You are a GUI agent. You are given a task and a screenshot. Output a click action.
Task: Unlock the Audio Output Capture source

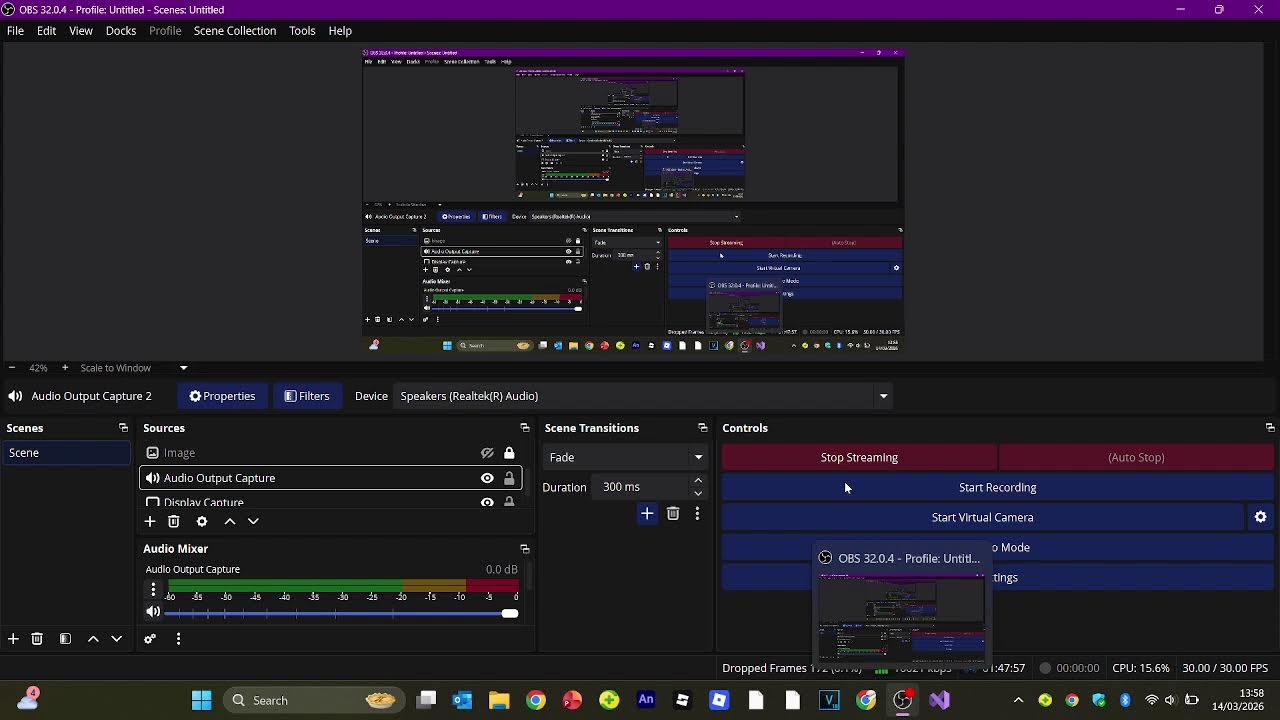pos(509,478)
